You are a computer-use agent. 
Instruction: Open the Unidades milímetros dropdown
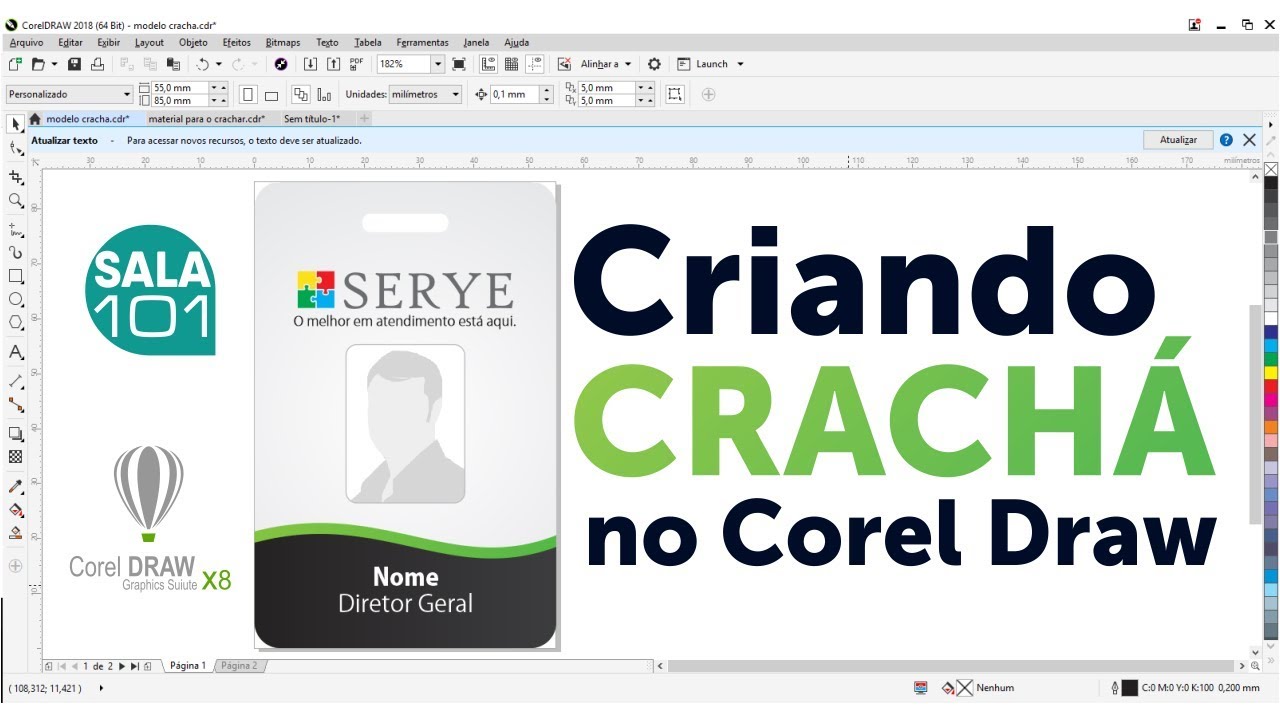click(x=456, y=94)
